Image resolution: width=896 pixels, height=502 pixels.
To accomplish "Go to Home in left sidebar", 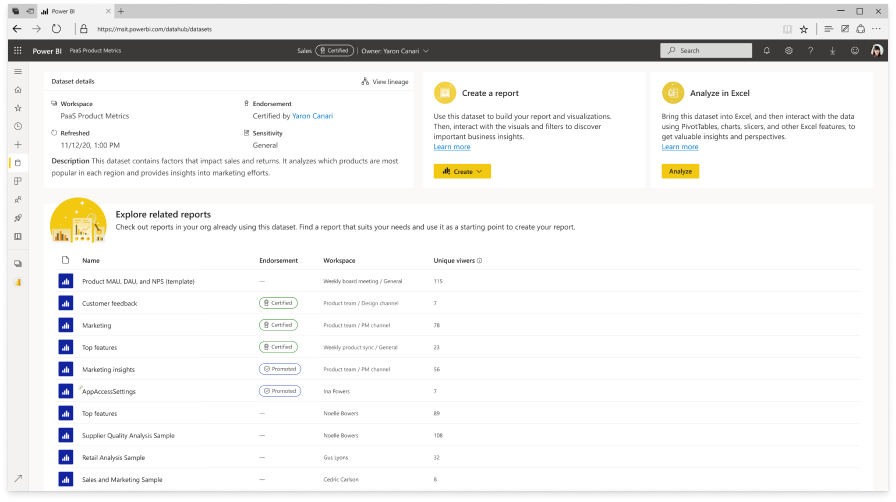I will pos(18,90).
